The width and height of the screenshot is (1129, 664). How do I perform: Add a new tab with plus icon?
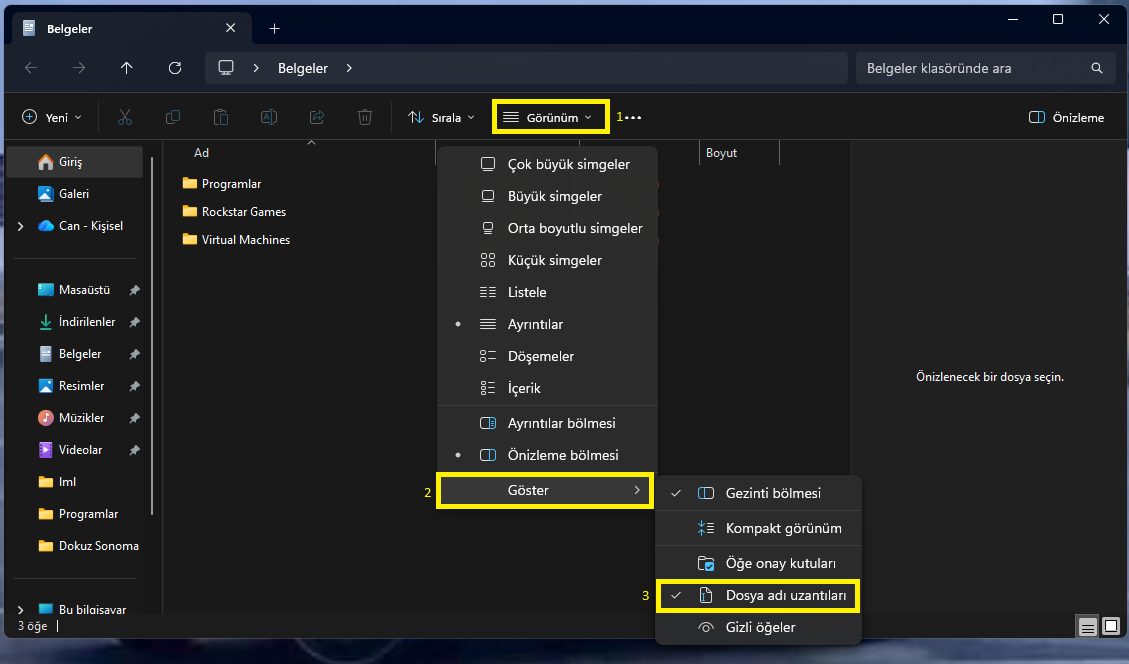pos(274,28)
